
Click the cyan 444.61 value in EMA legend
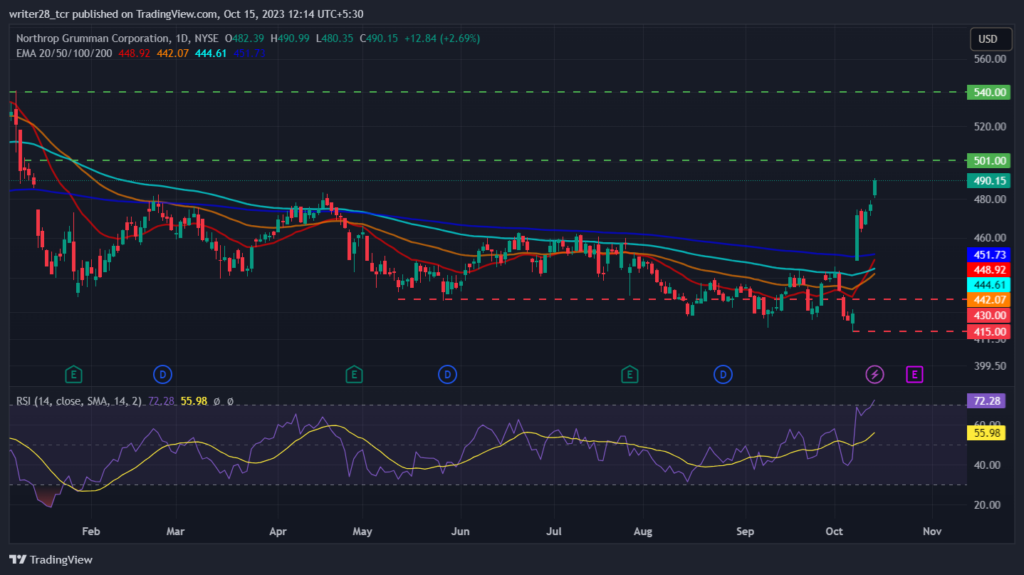click(210, 54)
